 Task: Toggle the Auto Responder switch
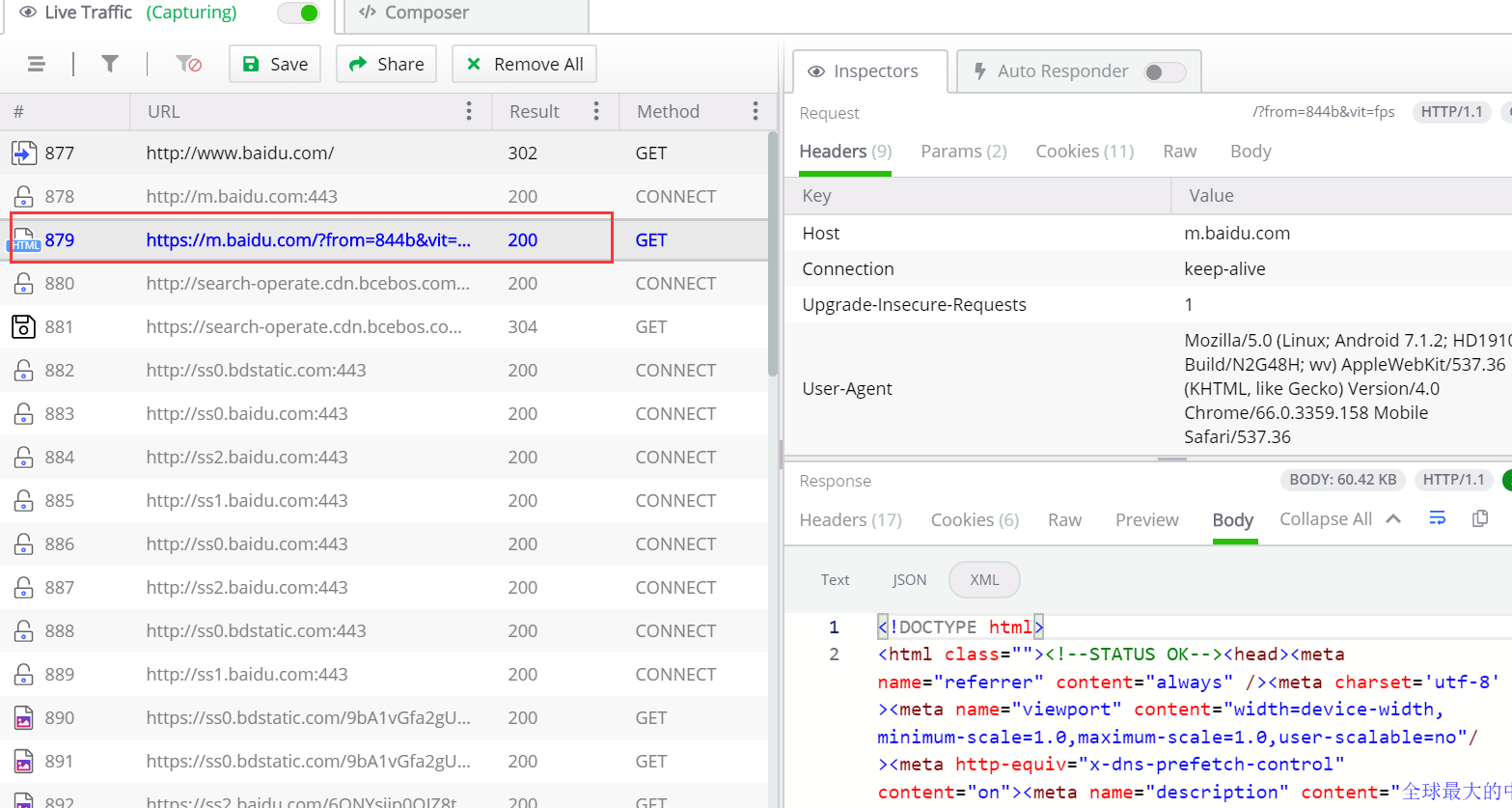[1165, 71]
